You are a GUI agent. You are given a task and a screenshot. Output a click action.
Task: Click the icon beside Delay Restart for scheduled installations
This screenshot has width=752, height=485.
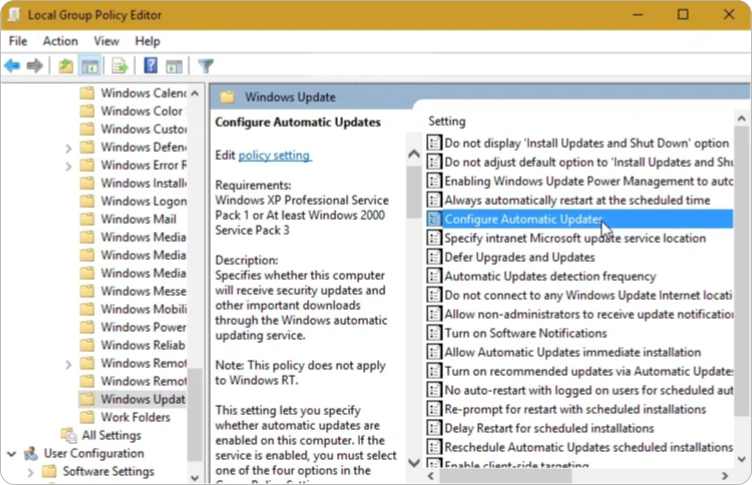434,427
